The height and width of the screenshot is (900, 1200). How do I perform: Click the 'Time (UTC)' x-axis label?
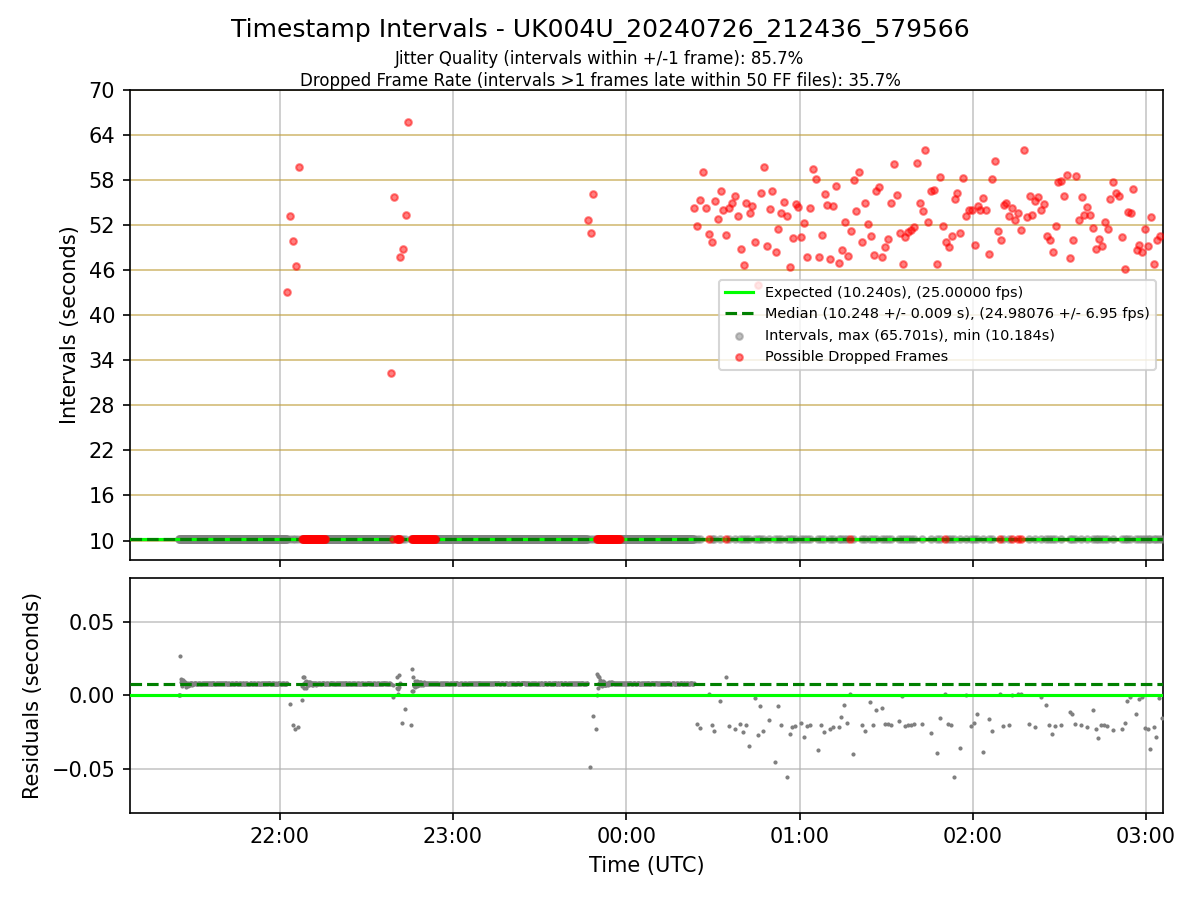click(x=646, y=865)
